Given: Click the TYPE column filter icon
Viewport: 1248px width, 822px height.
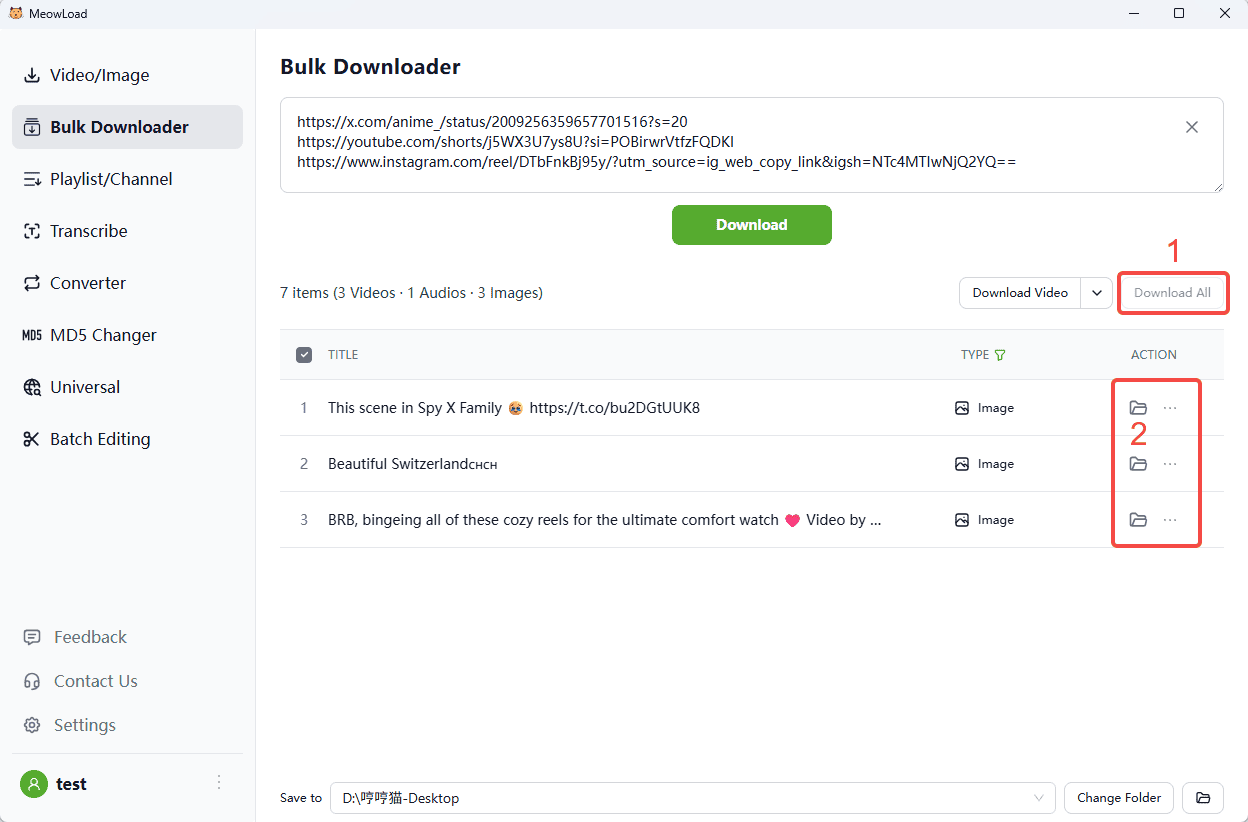Looking at the screenshot, I should click(1000, 355).
